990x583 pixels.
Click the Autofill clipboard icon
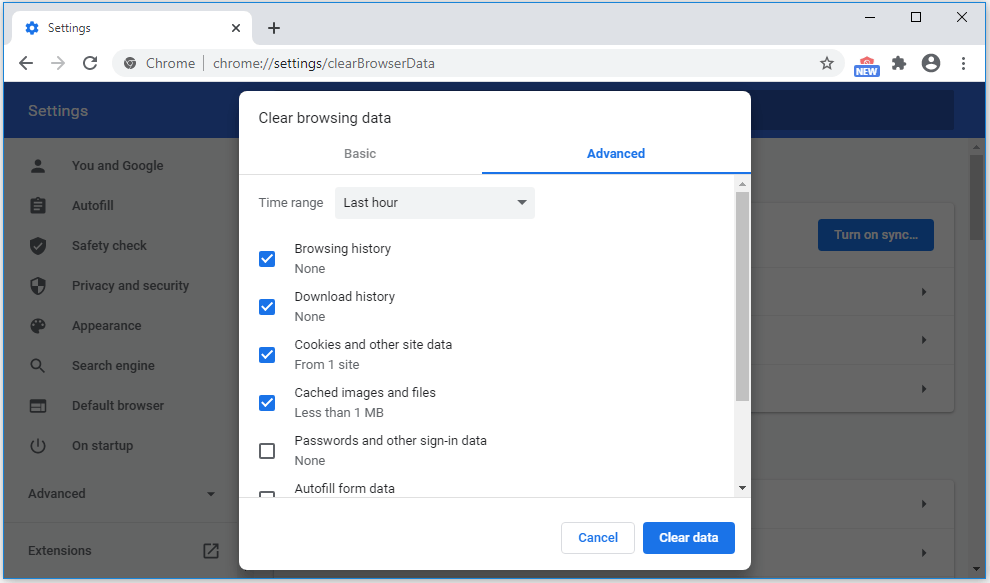38,205
